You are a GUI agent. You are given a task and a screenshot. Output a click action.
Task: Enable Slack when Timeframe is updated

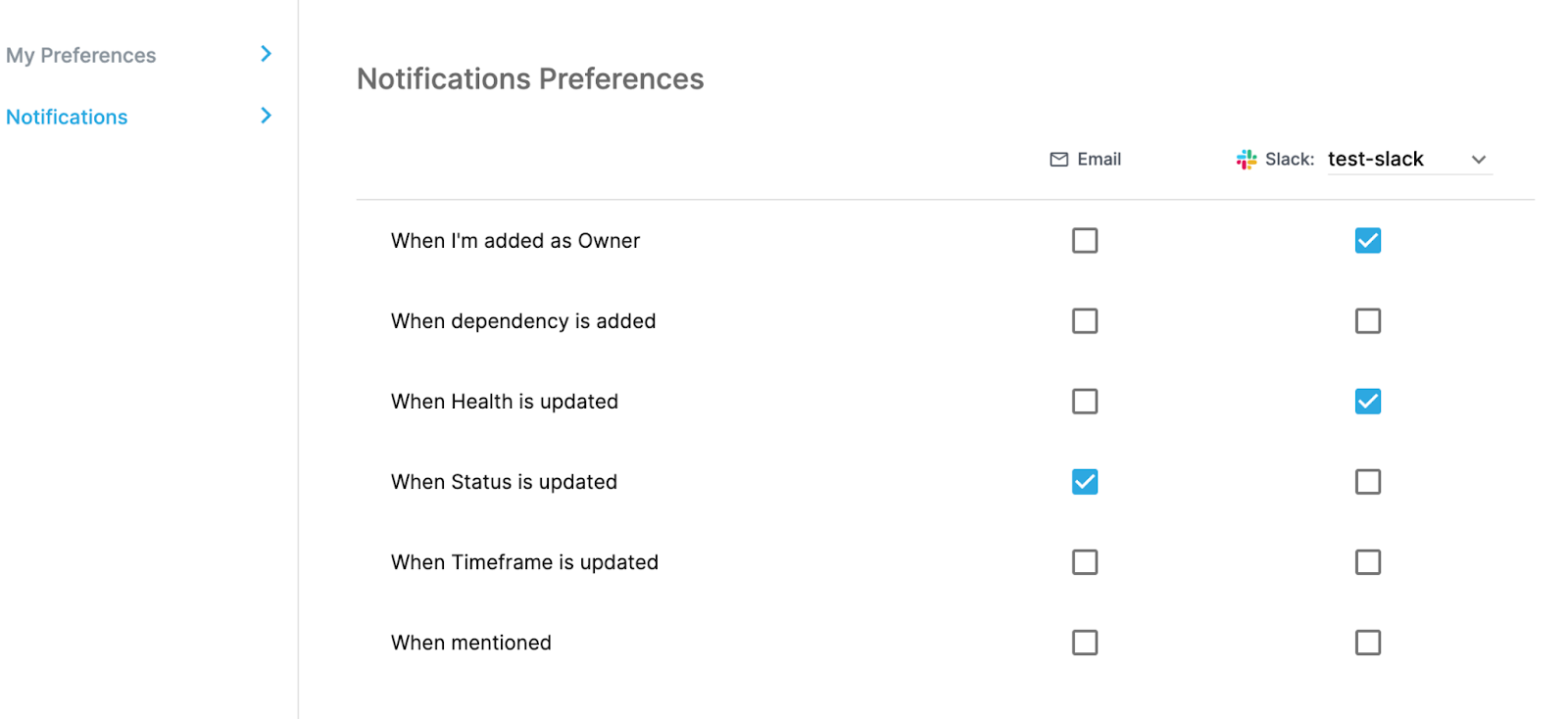pyautogui.click(x=1368, y=562)
